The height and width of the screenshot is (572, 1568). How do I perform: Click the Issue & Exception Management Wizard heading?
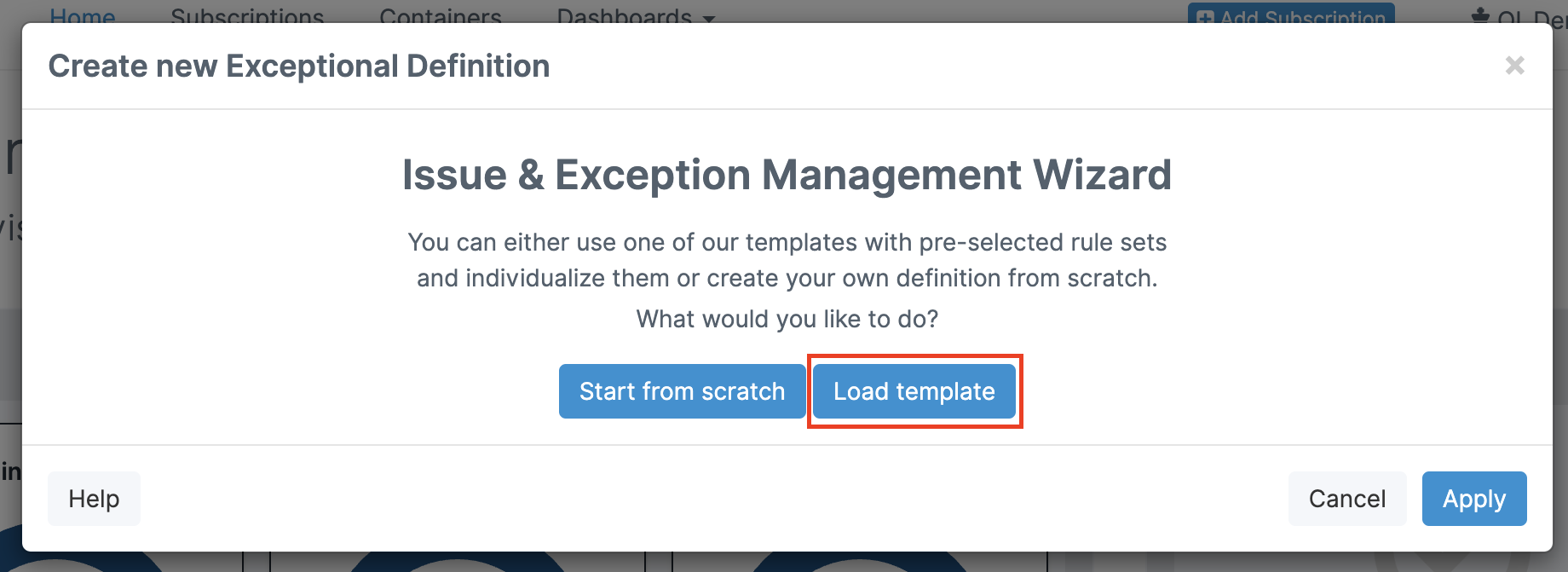tap(787, 175)
